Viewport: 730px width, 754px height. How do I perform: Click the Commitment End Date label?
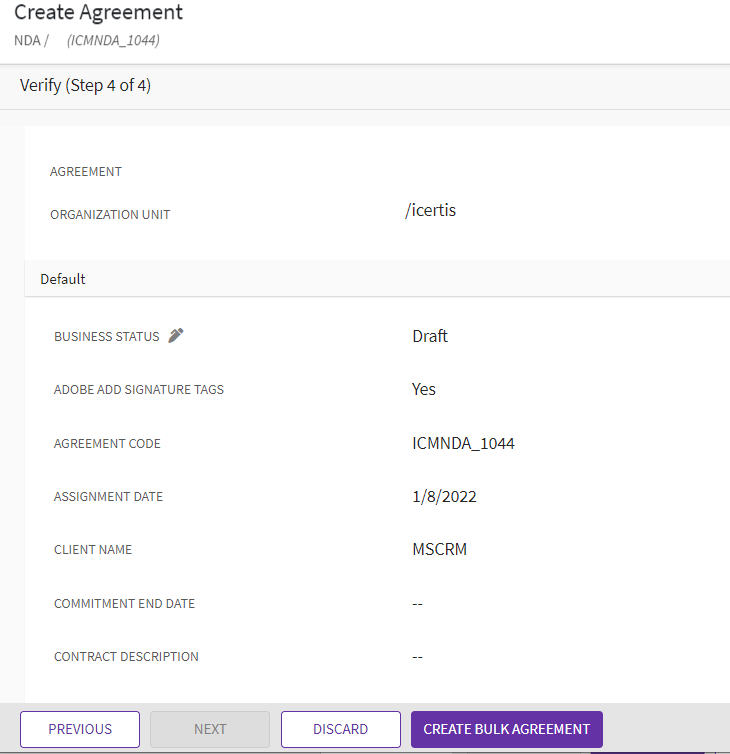[x=125, y=604]
